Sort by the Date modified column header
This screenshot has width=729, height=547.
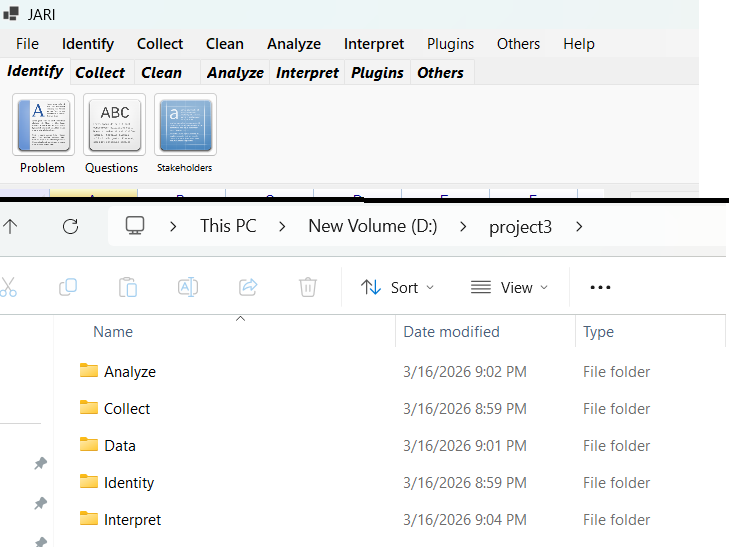[x=451, y=332]
